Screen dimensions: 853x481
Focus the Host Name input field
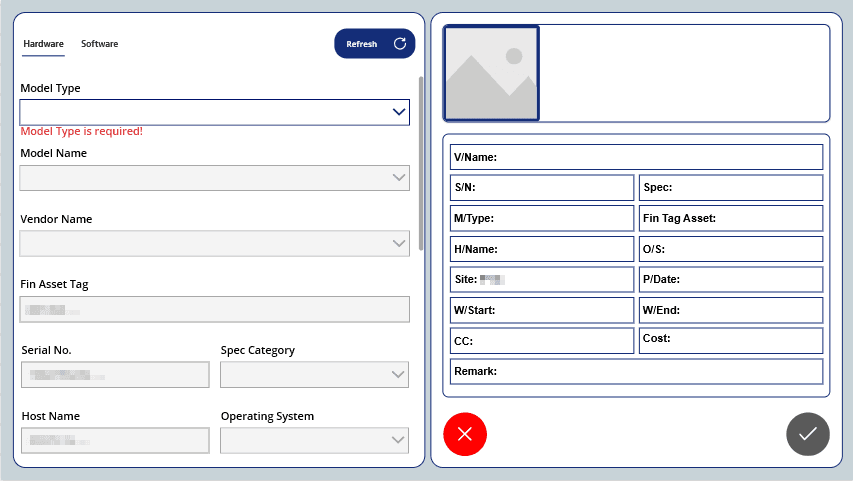coord(115,441)
